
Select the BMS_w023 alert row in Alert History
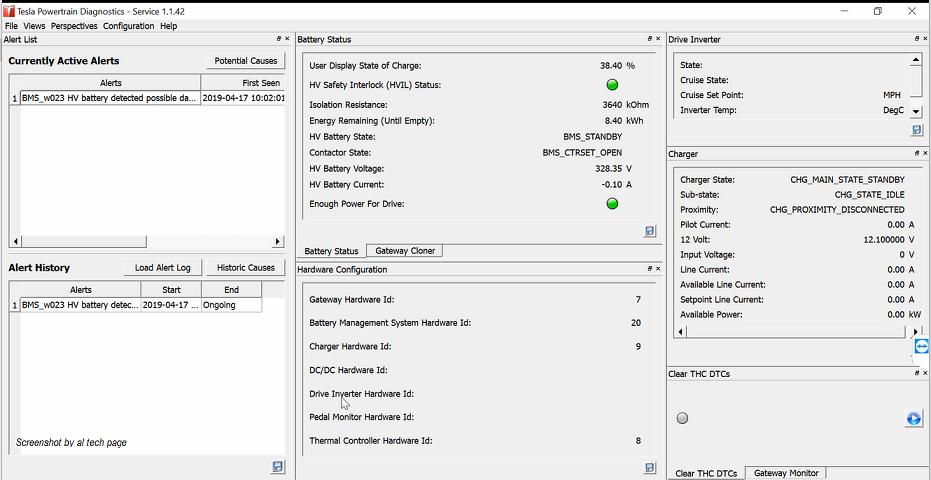80,305
